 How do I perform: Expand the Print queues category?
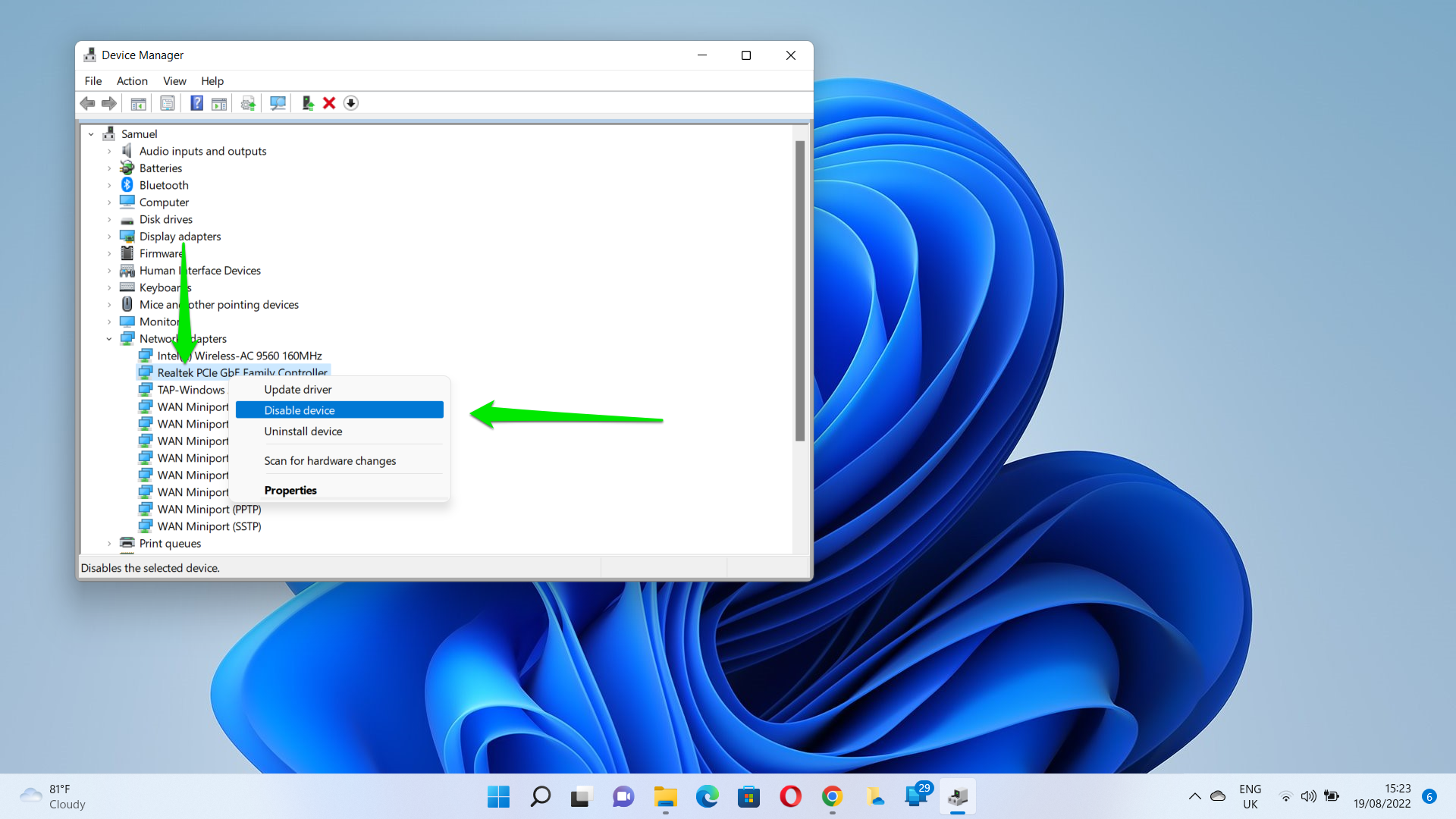(109, 544)
